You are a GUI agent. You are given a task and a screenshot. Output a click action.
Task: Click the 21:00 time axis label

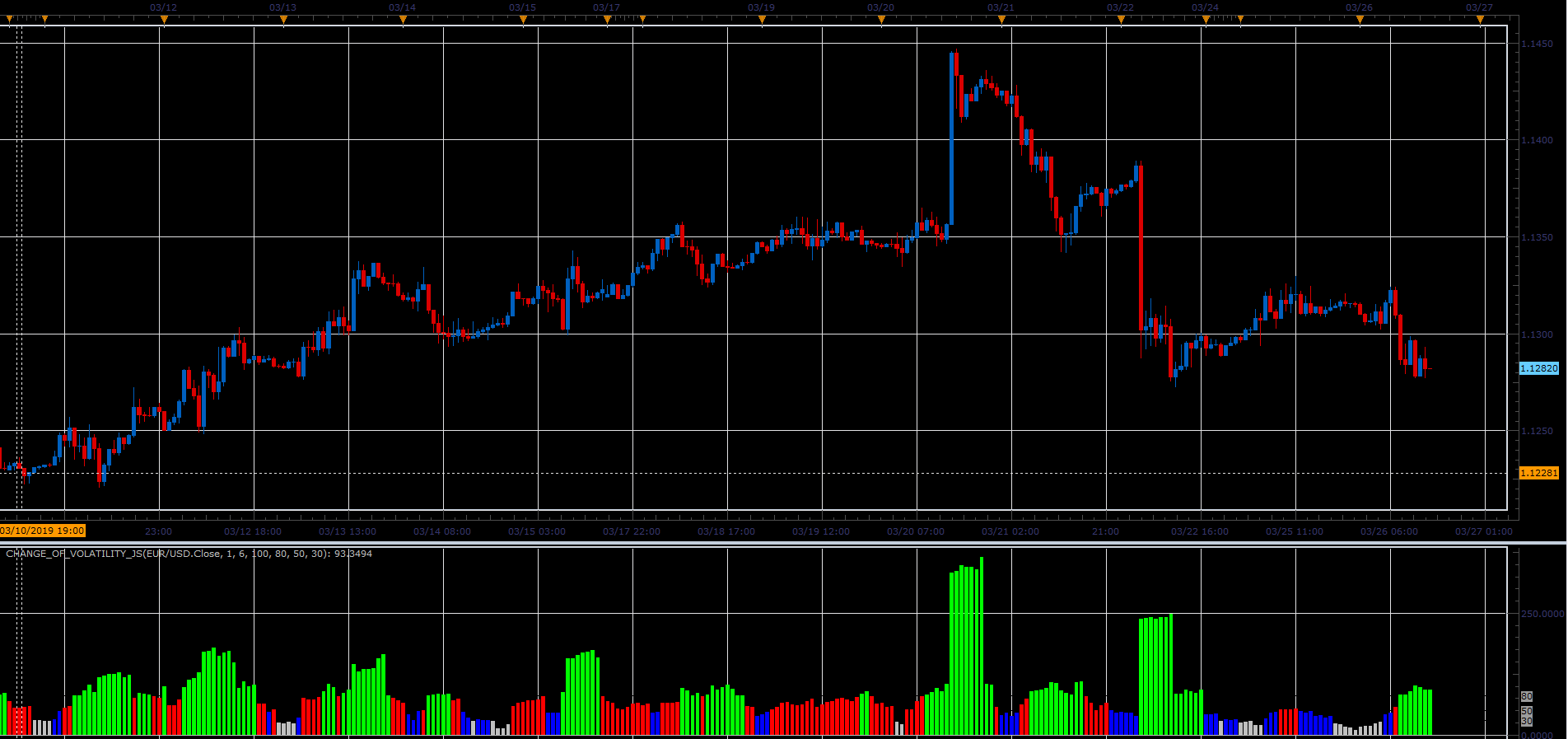[x=1105, y=531]
